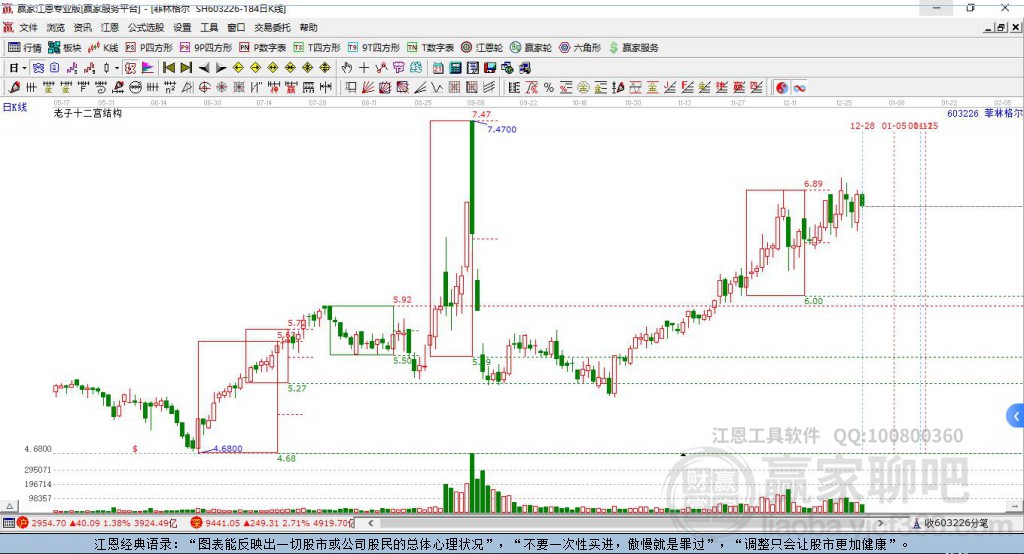Viewport: 1024px width, 554px height.
Task: Select the zigzag wave line tool
Action: 437,88
